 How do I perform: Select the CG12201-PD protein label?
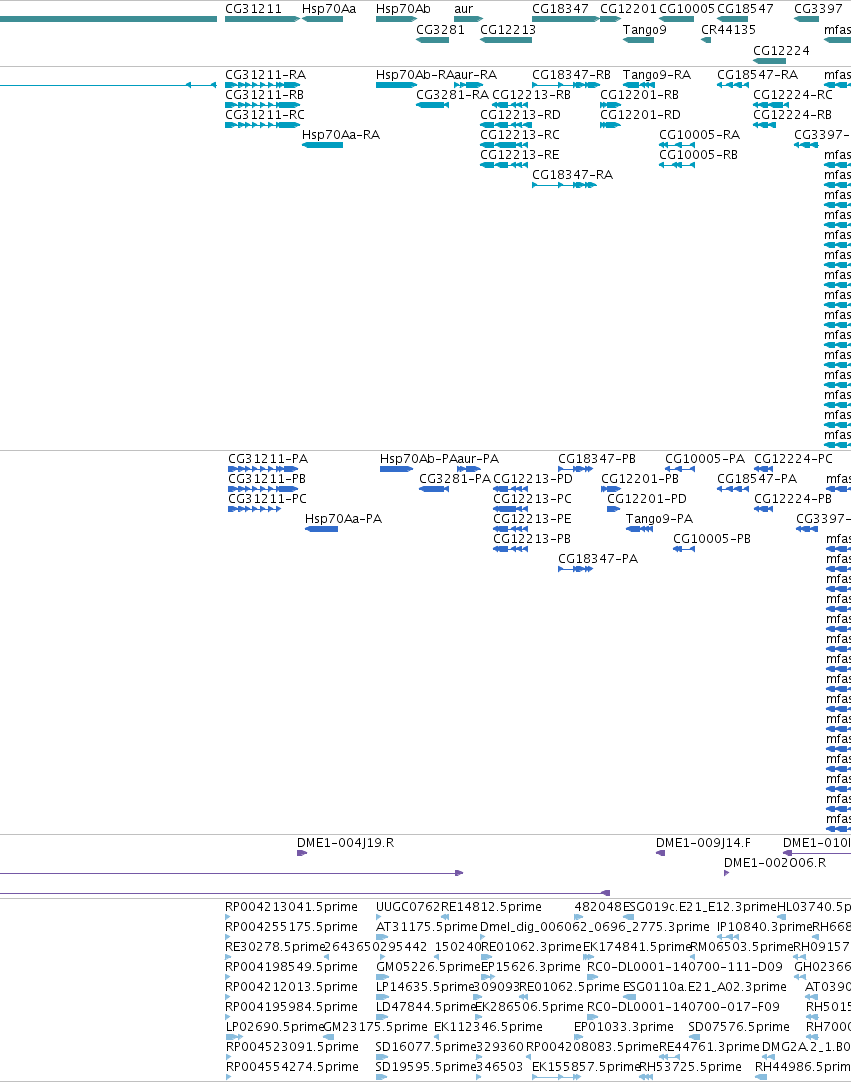pos(647,499)
